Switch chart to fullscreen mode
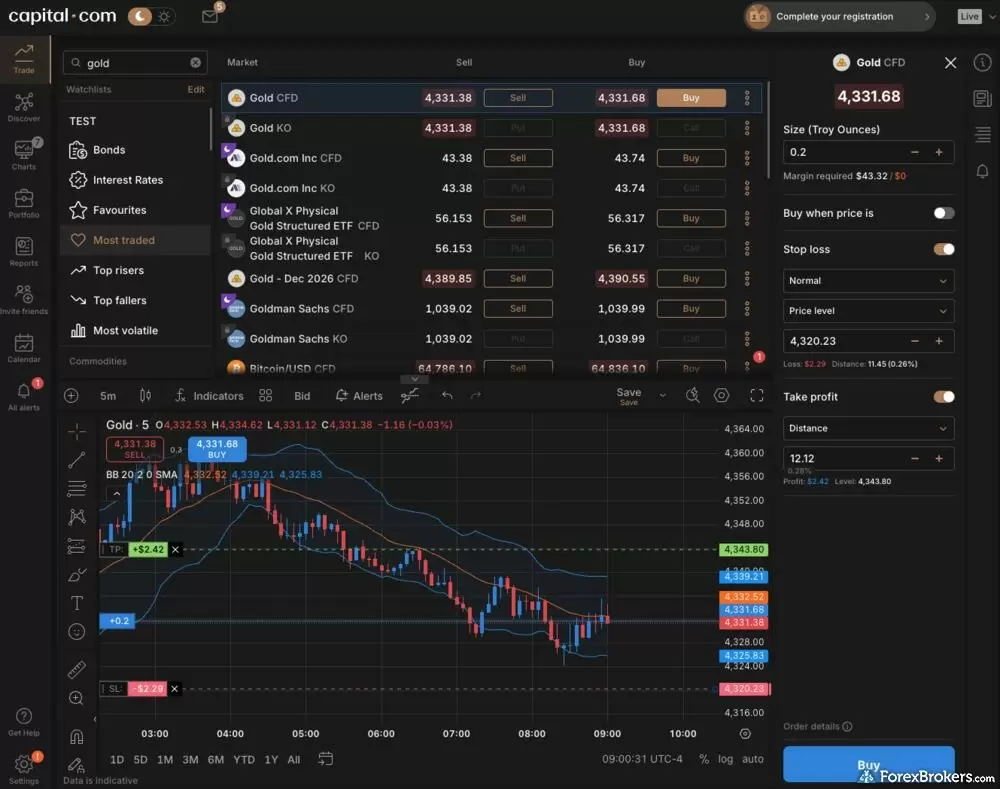Screen dimensions: 1000x789 pyautogui.click(x=756, y=395)
